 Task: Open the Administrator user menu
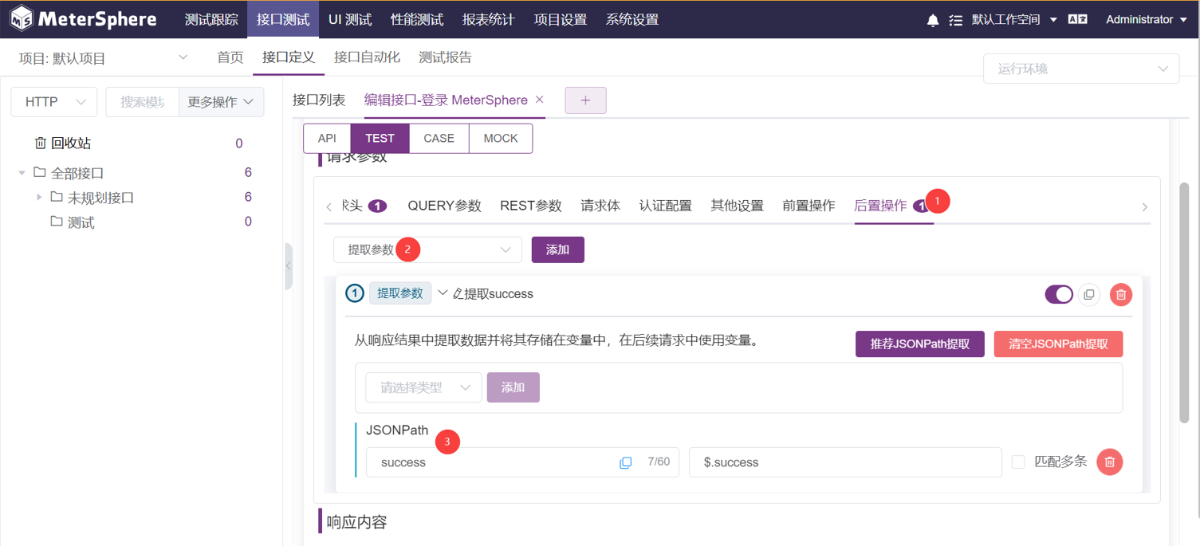click(1145, 20)
